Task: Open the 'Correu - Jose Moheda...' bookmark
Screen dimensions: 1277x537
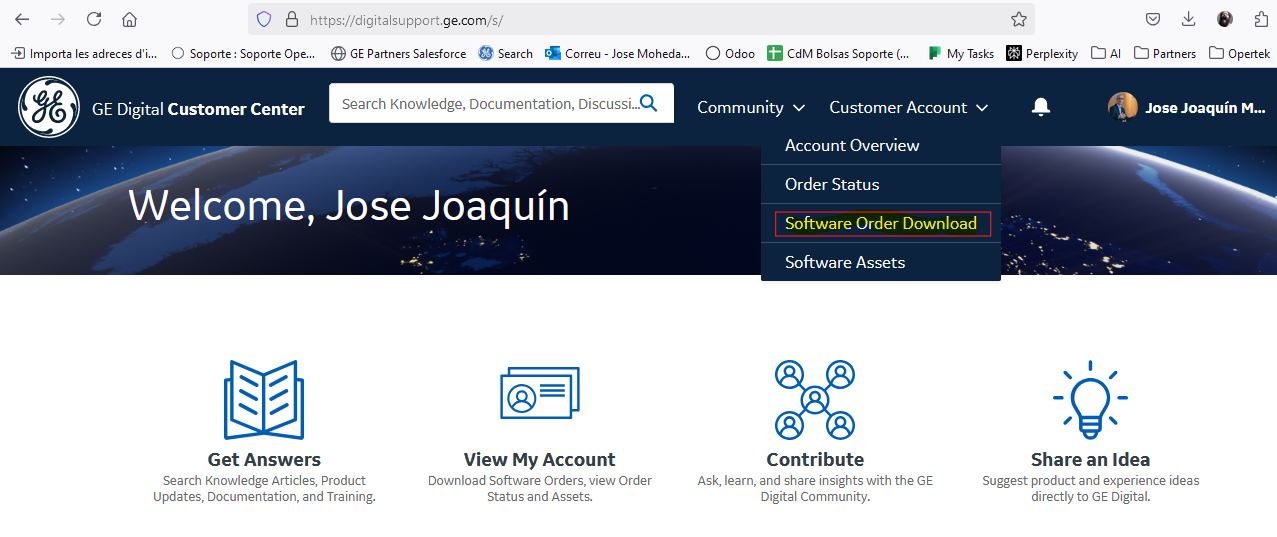Action: 617,53
